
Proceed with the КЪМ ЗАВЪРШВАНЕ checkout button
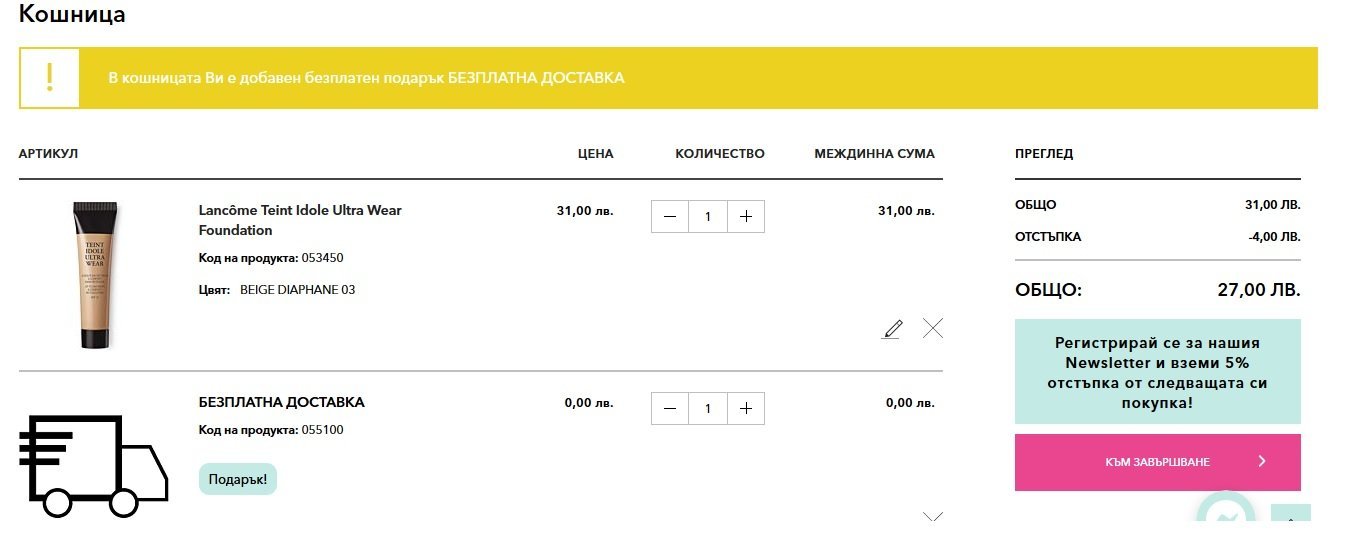[x=1157, y=462]
